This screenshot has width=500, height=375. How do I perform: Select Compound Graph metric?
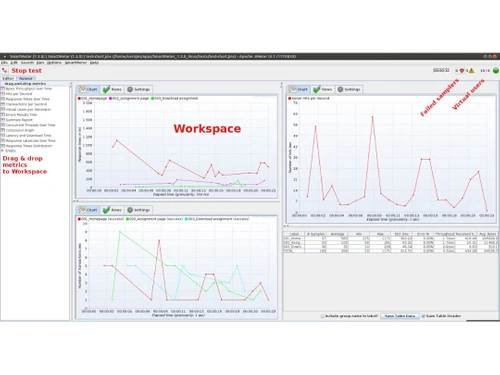pos(18,130)
